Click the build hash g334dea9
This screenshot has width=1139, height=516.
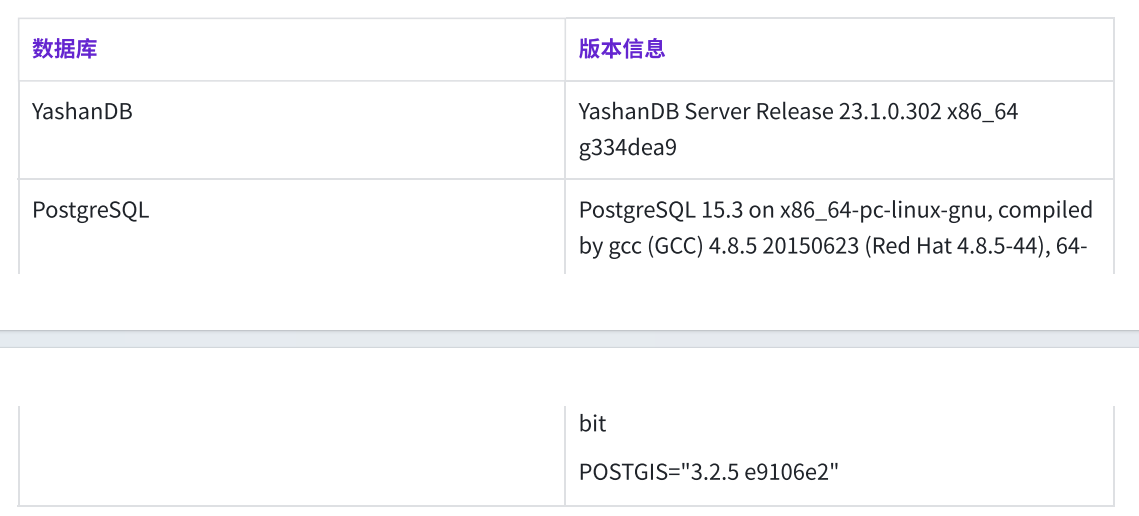(x=628, y=148)
